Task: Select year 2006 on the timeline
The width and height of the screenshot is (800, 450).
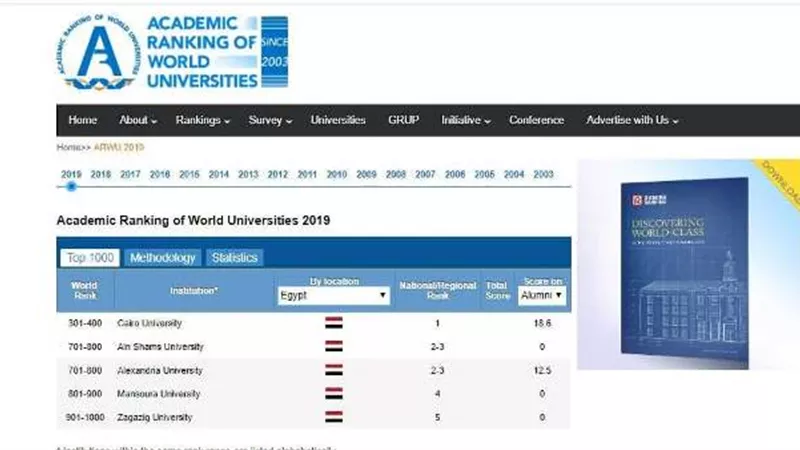Action: (455, 174)
